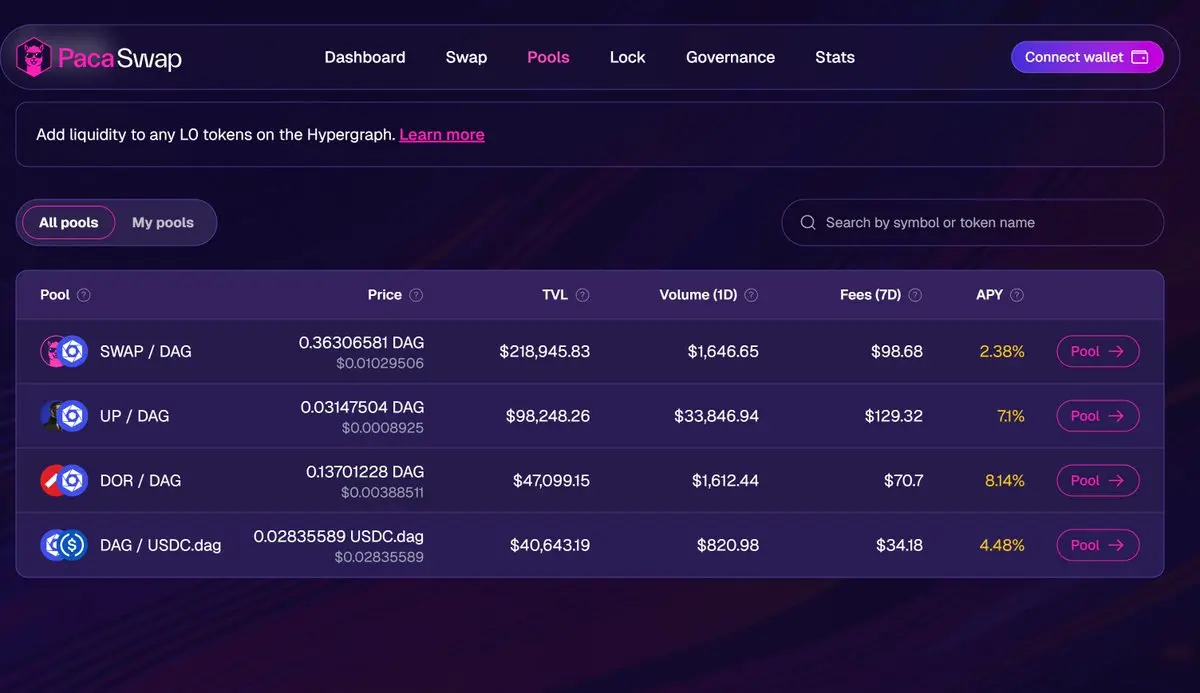Click the UP / DAG token pair icon
Screen dimensions: 1200x693
tap(64, 416)
